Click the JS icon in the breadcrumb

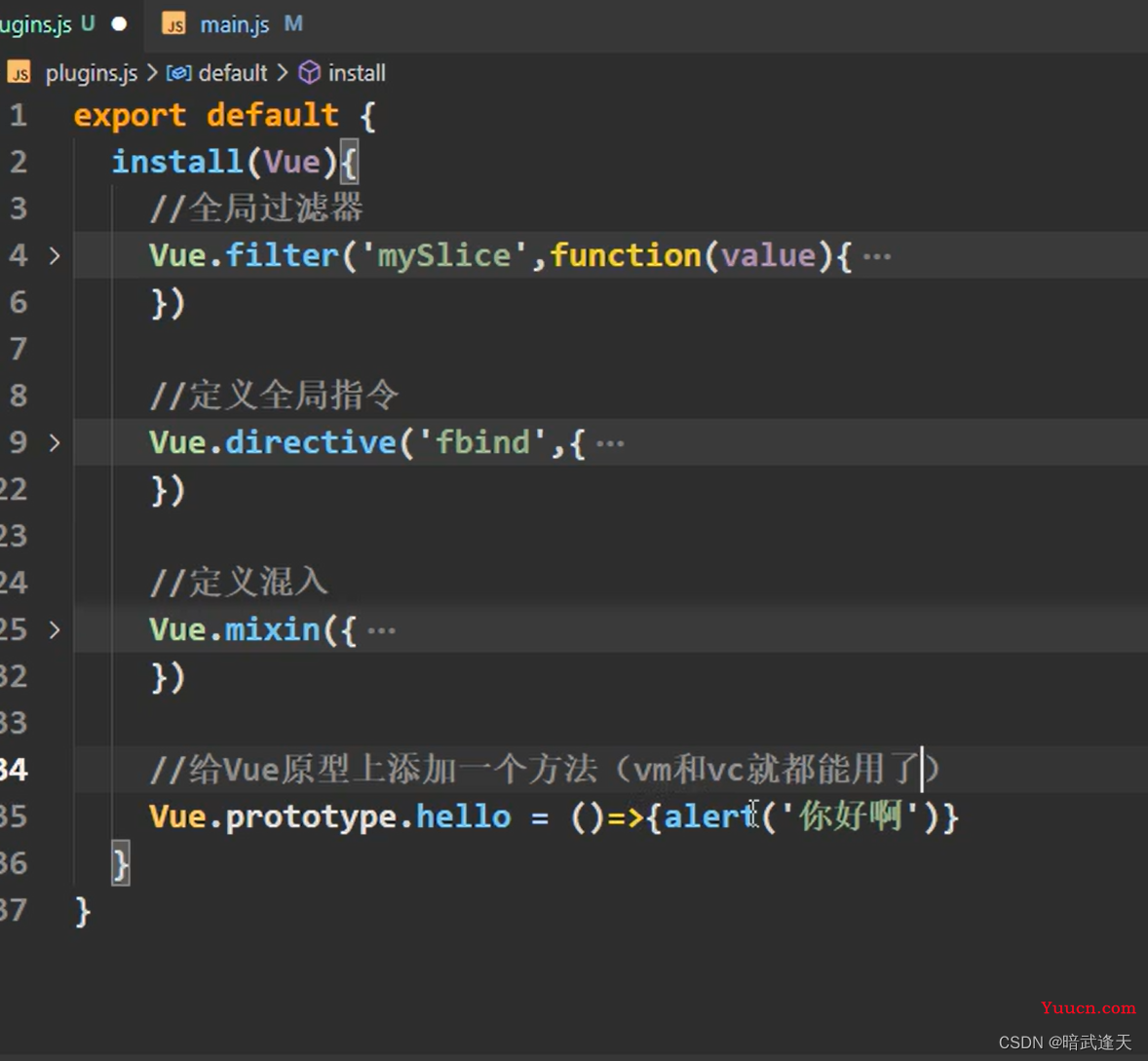pyautogui.click(x=19, y=73)
